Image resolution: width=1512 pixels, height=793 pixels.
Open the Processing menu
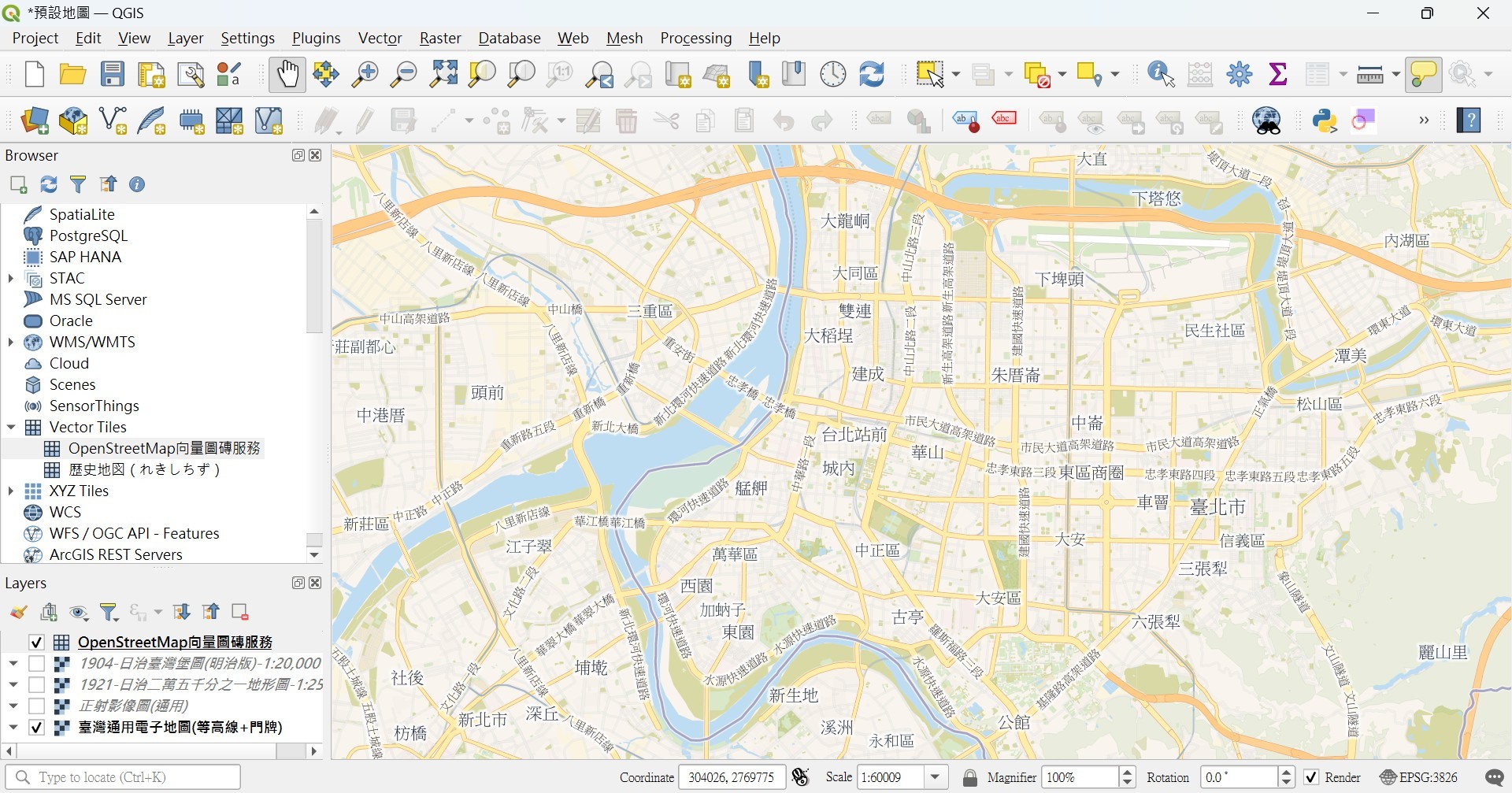(x=695, y=38)
